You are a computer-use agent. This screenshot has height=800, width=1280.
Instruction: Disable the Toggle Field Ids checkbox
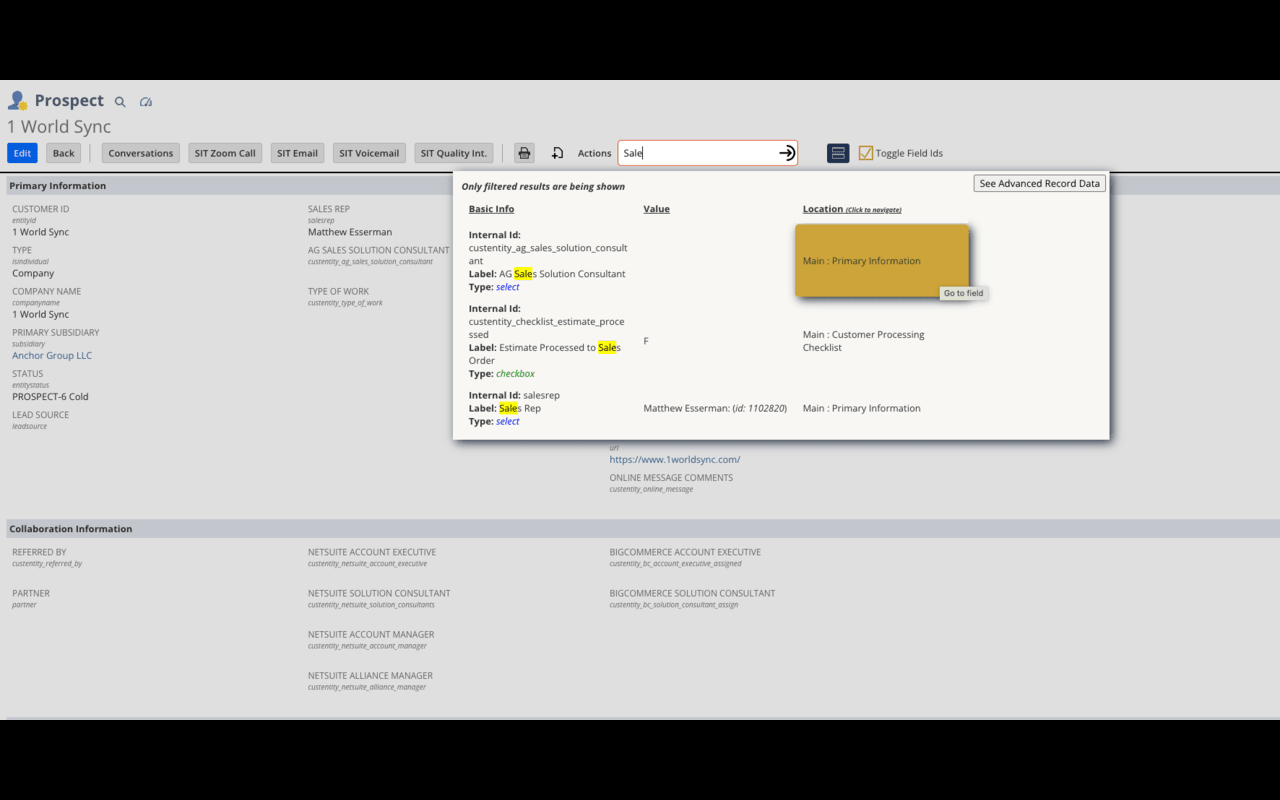pos(865,152)
